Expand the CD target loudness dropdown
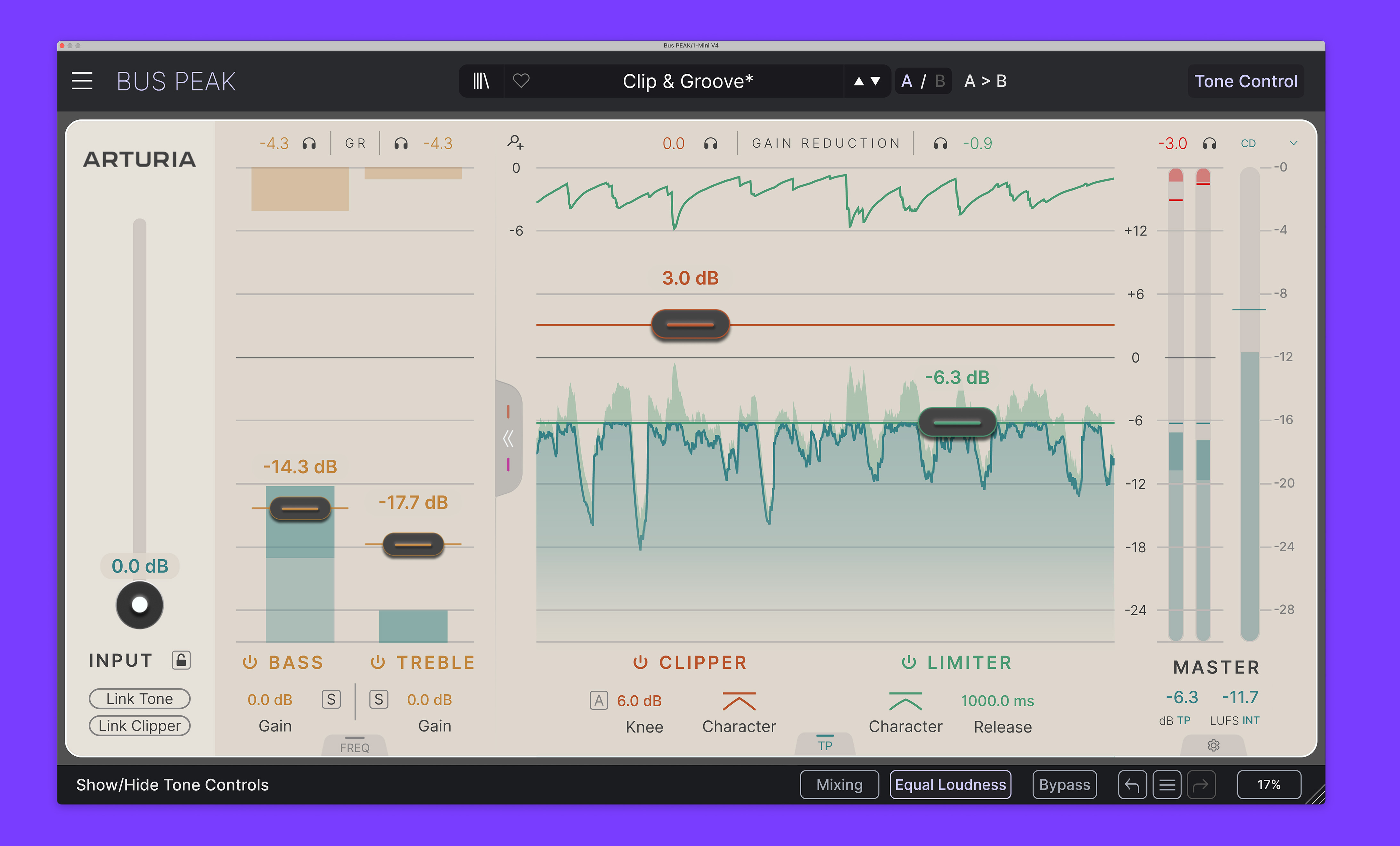The width and height of the screenshot is (1400, 846). (x=1293, y=143)
